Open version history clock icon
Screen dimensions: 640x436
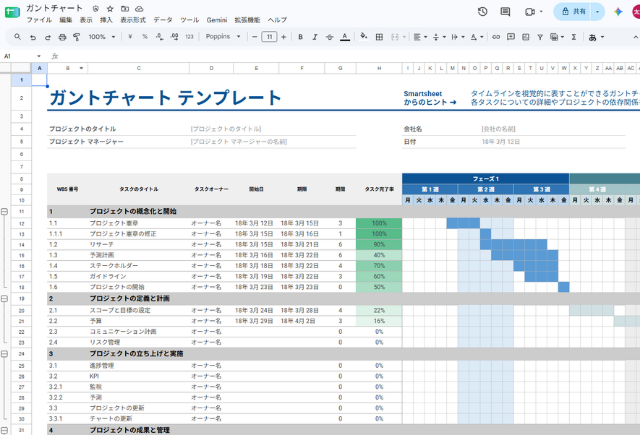point(482,11)
